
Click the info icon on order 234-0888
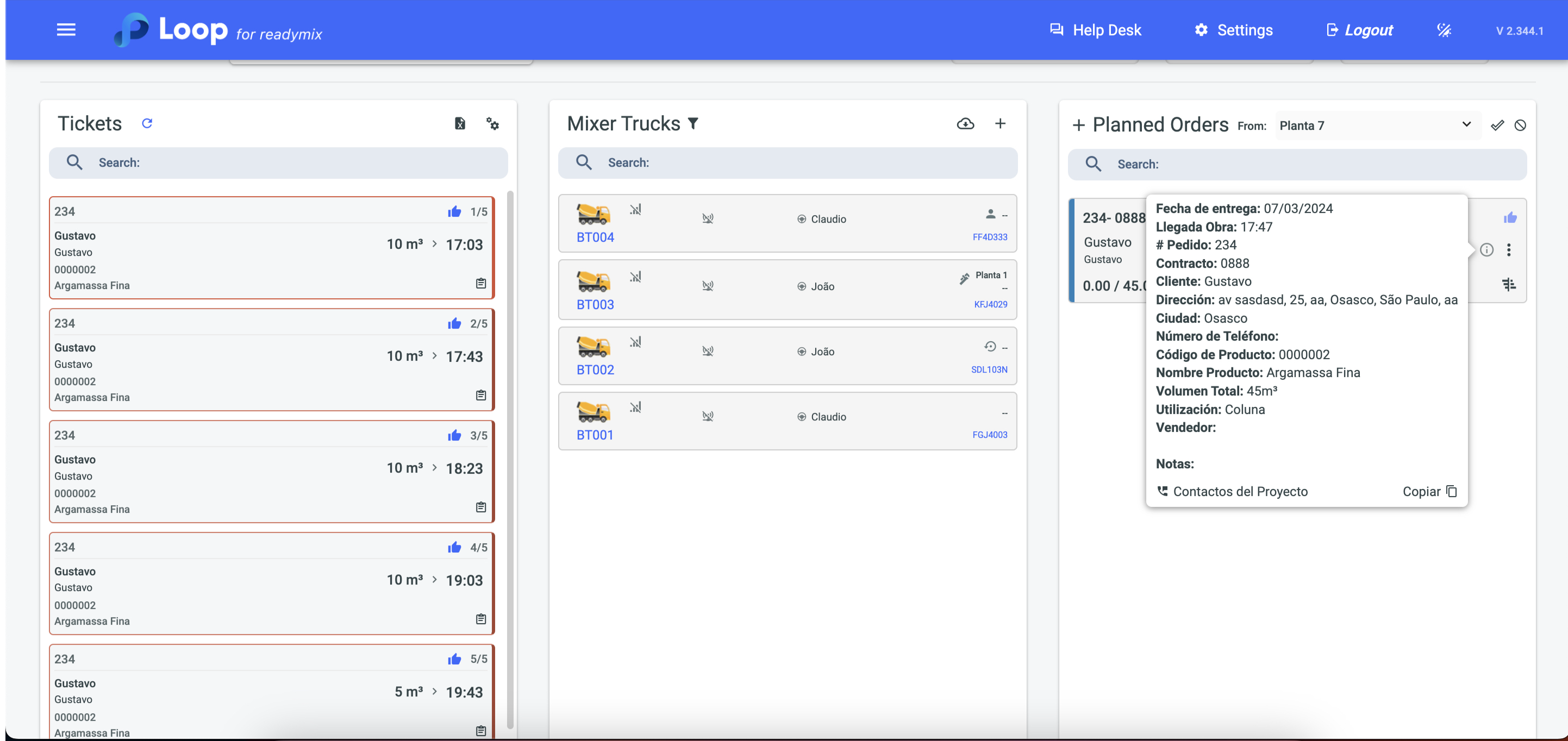click(1486, 249)
